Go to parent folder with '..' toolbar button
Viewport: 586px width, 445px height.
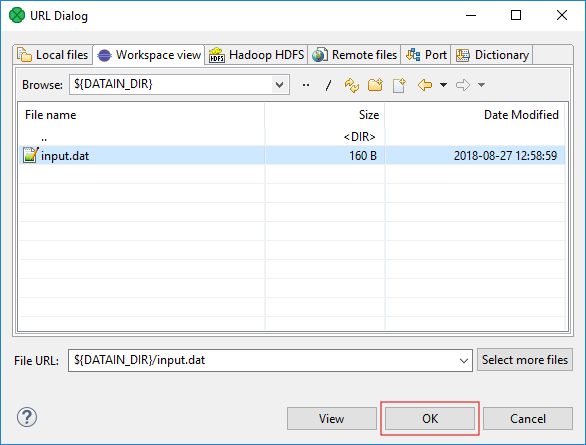[306, 85]
